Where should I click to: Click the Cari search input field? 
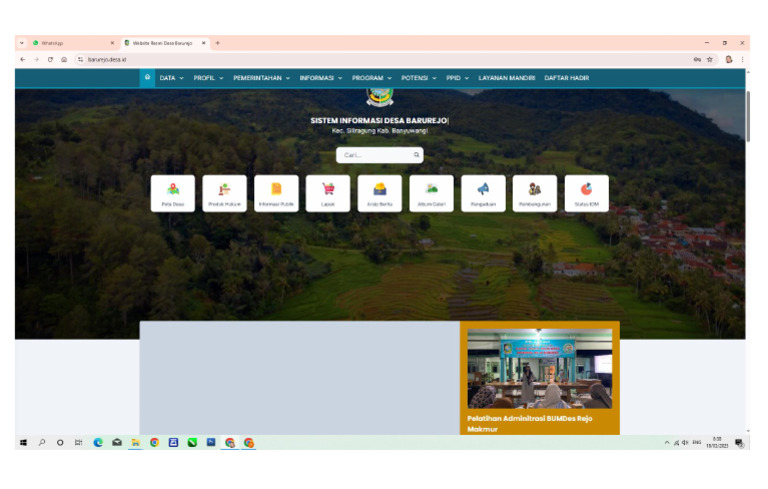click(375, 155)
